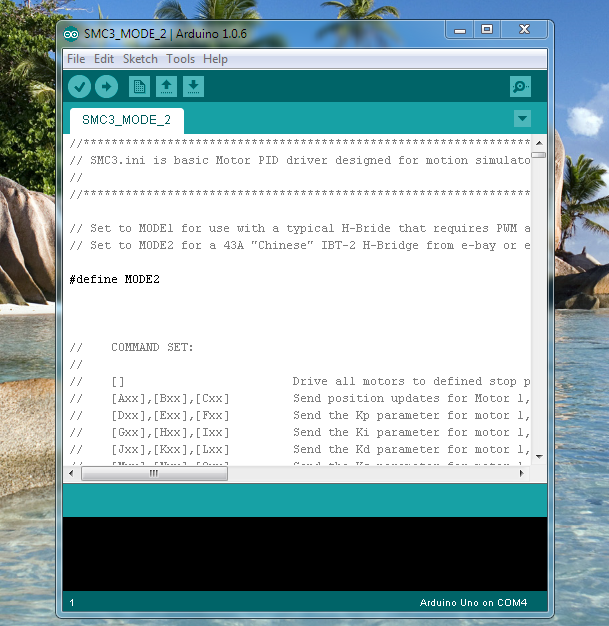
Task: Open the Help menu
Action: coord(215,59)
